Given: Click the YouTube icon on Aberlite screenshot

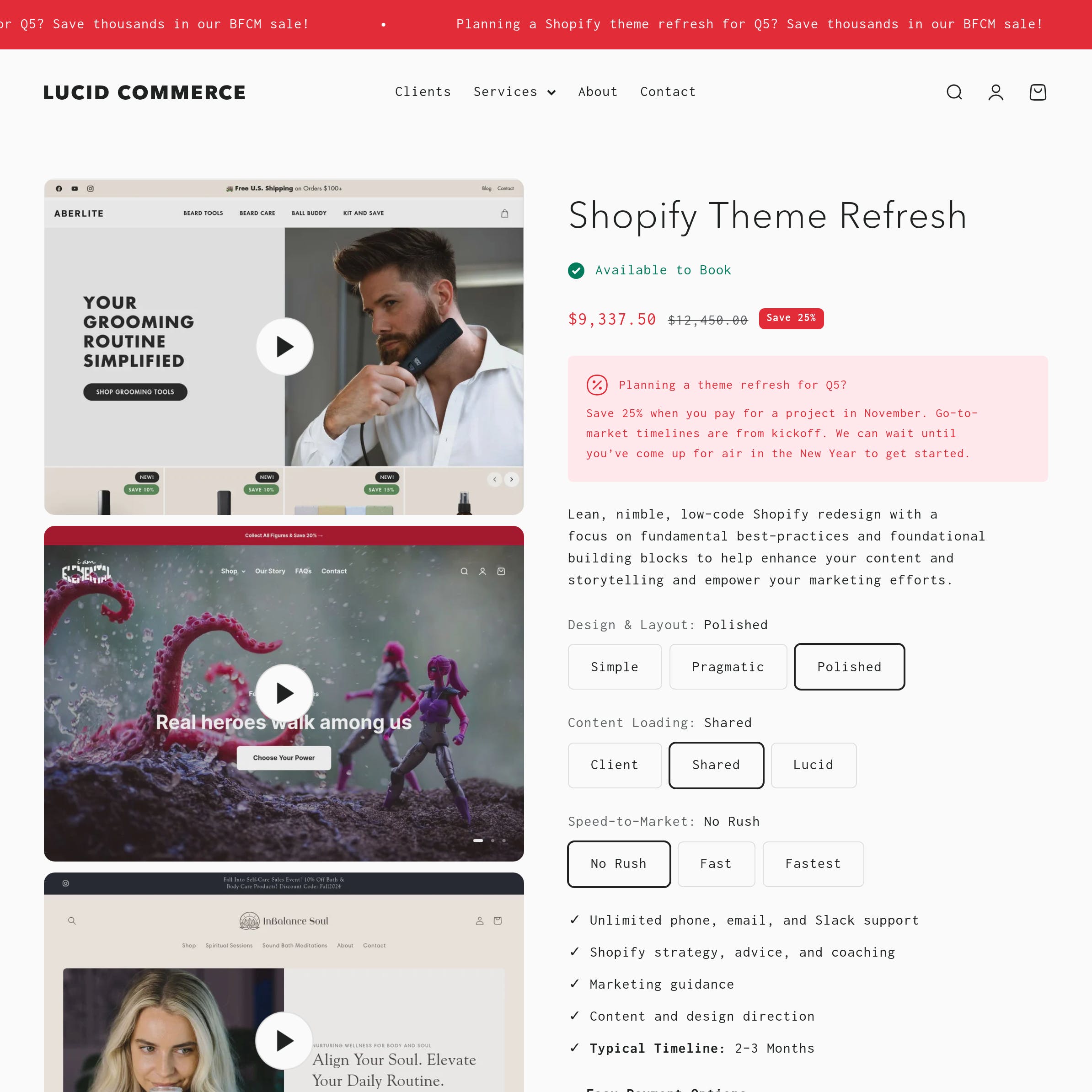Looking at the screenshot, I should point(74,189).
